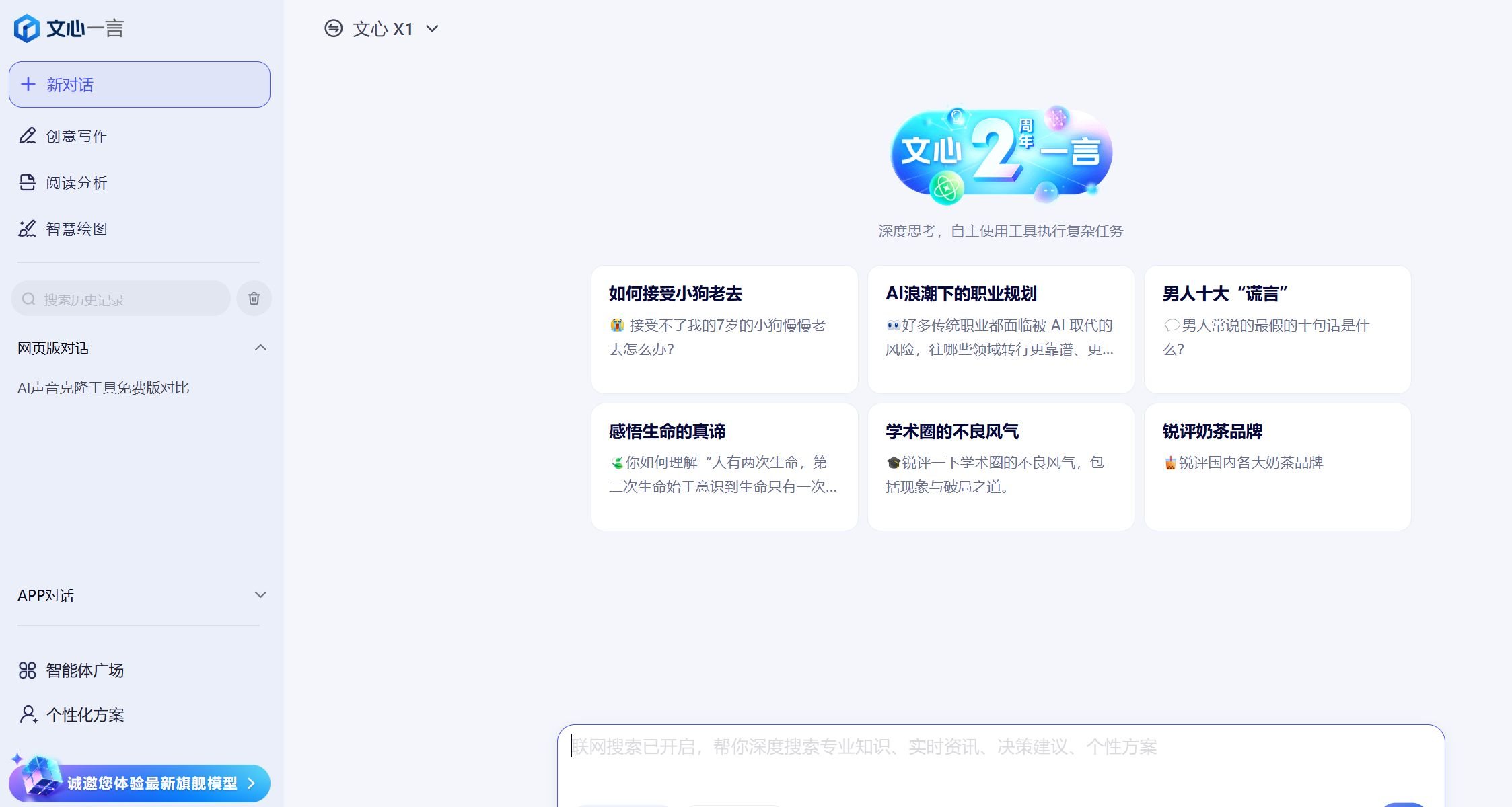Image resolution: width=1512 pixels, height=807 pixels.
Task: Collapse the 网页版对话 section
Action: pos(259,348)
